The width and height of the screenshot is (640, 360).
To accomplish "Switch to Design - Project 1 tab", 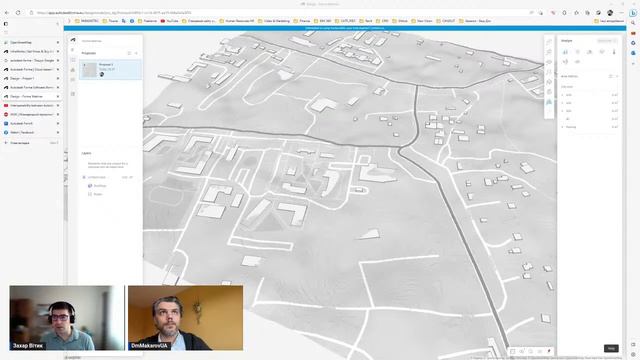I will 31,78.
